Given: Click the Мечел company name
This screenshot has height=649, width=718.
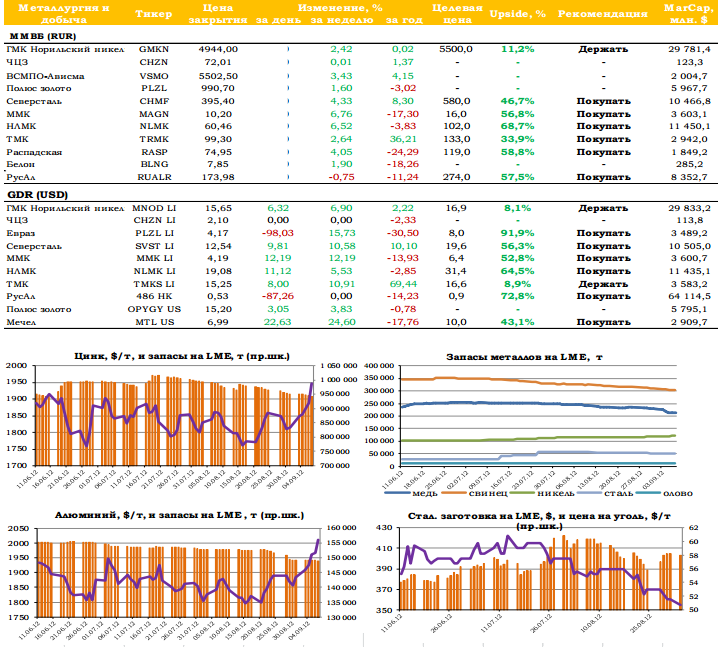Looking at the screenshot, I should point(21,322).
